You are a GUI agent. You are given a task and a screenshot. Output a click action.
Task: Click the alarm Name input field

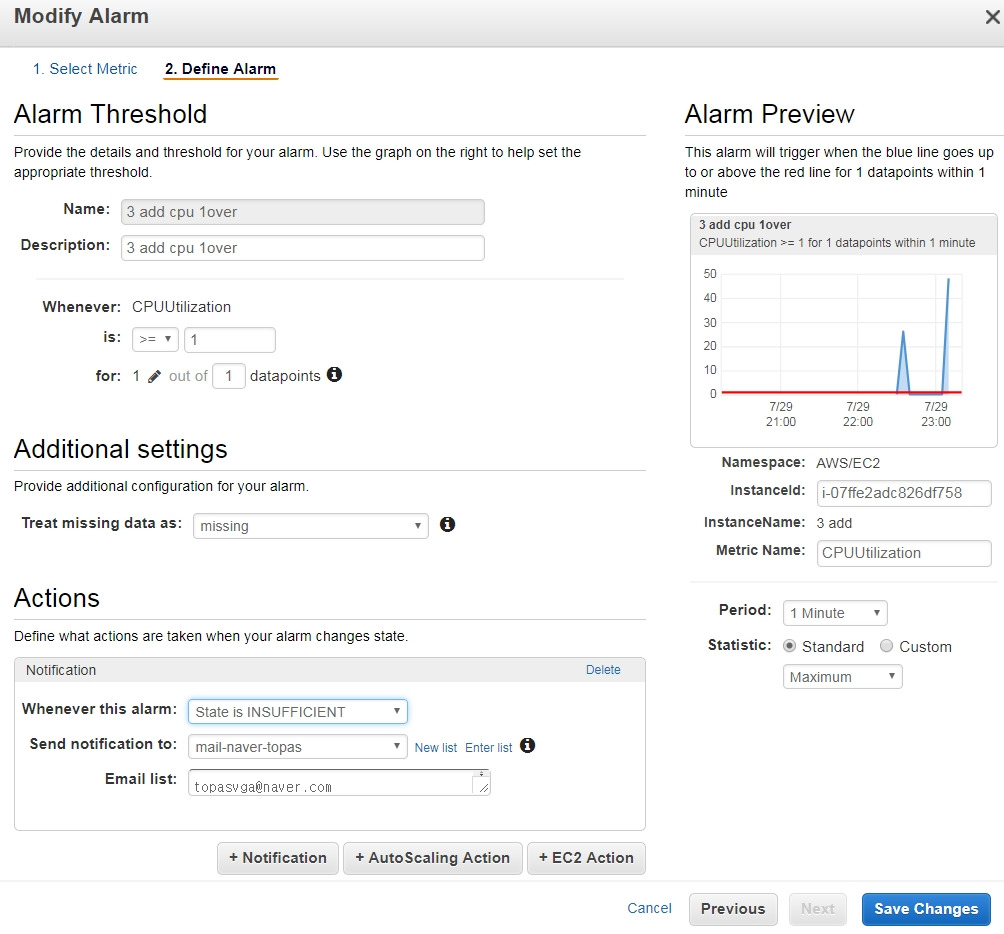[303, 212]
